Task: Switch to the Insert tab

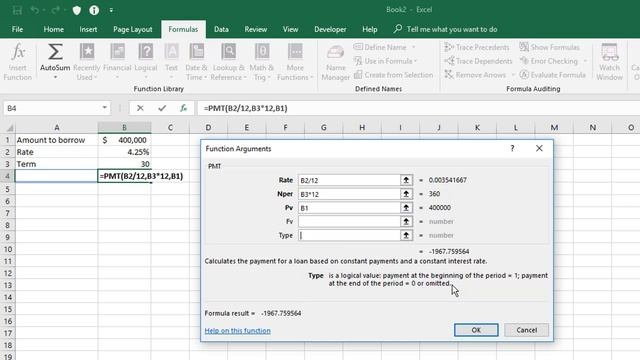Action: click(88, 29)
